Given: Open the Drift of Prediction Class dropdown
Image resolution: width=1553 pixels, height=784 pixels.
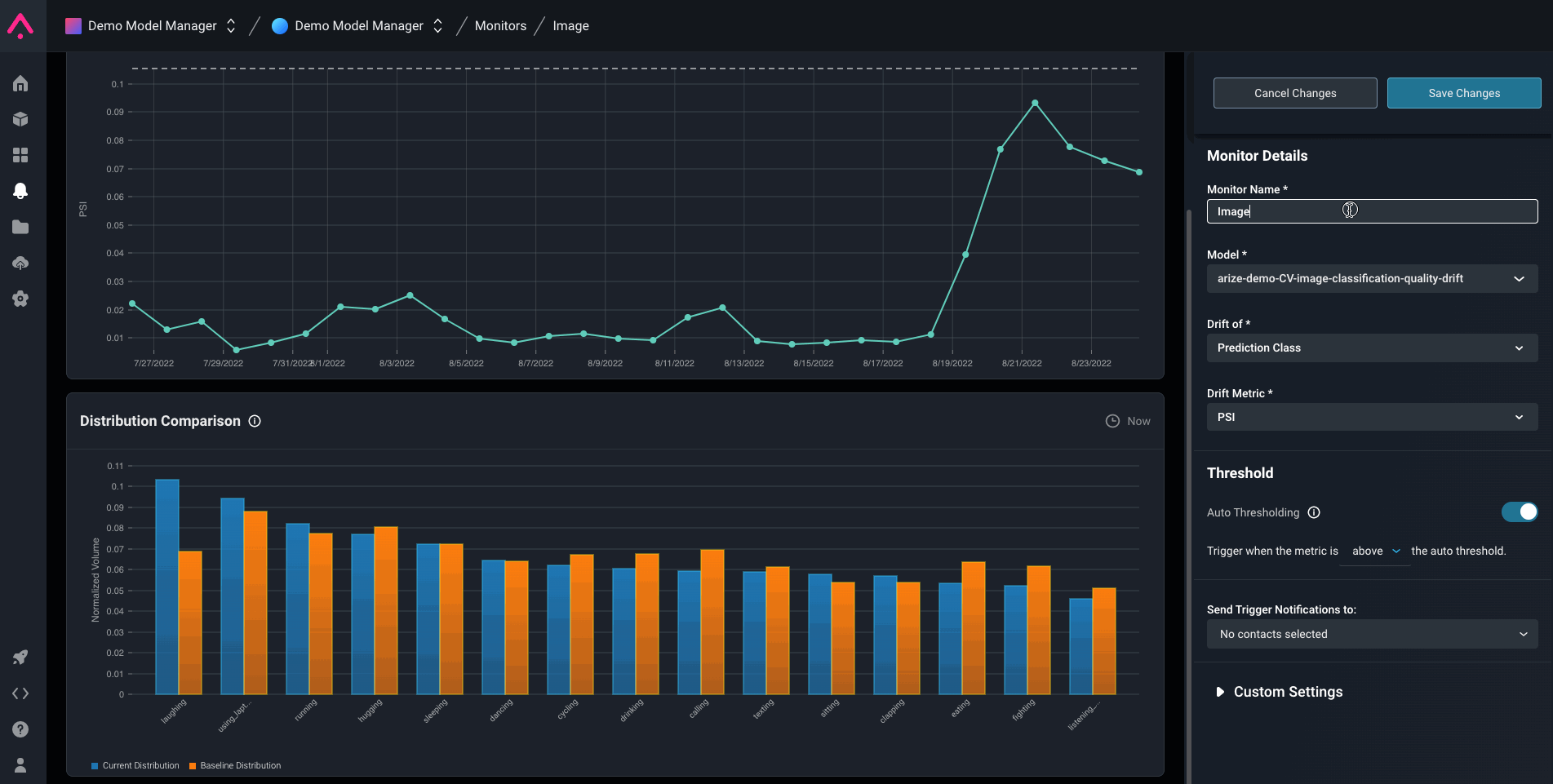Looking at the screenshot, I should pyautogui.click(x=1372, y=348).
